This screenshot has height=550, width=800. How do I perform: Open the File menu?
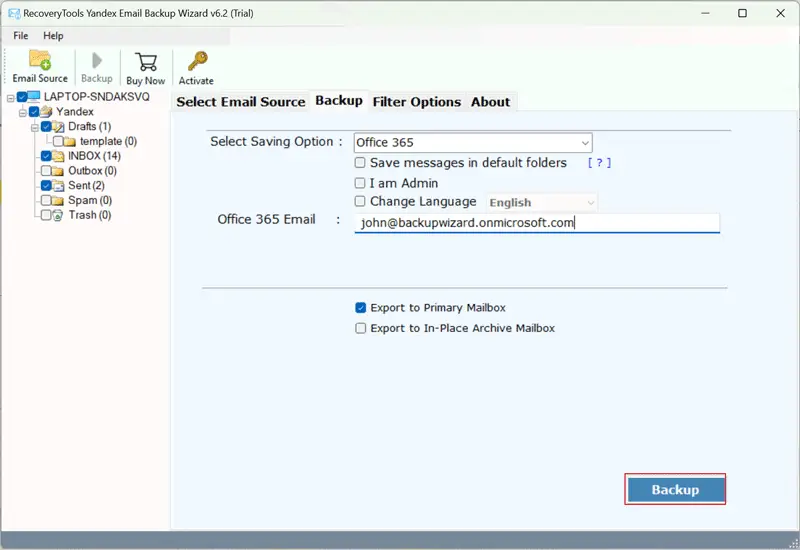tap(20, 36)
